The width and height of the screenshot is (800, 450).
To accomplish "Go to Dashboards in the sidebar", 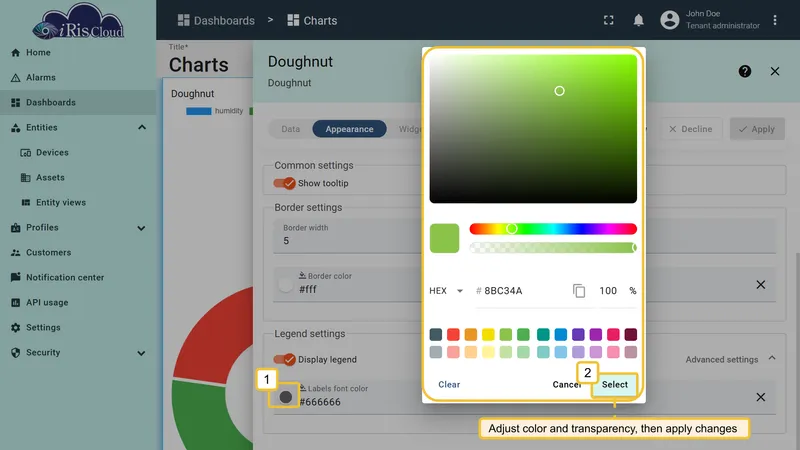I will click(78, 103).
